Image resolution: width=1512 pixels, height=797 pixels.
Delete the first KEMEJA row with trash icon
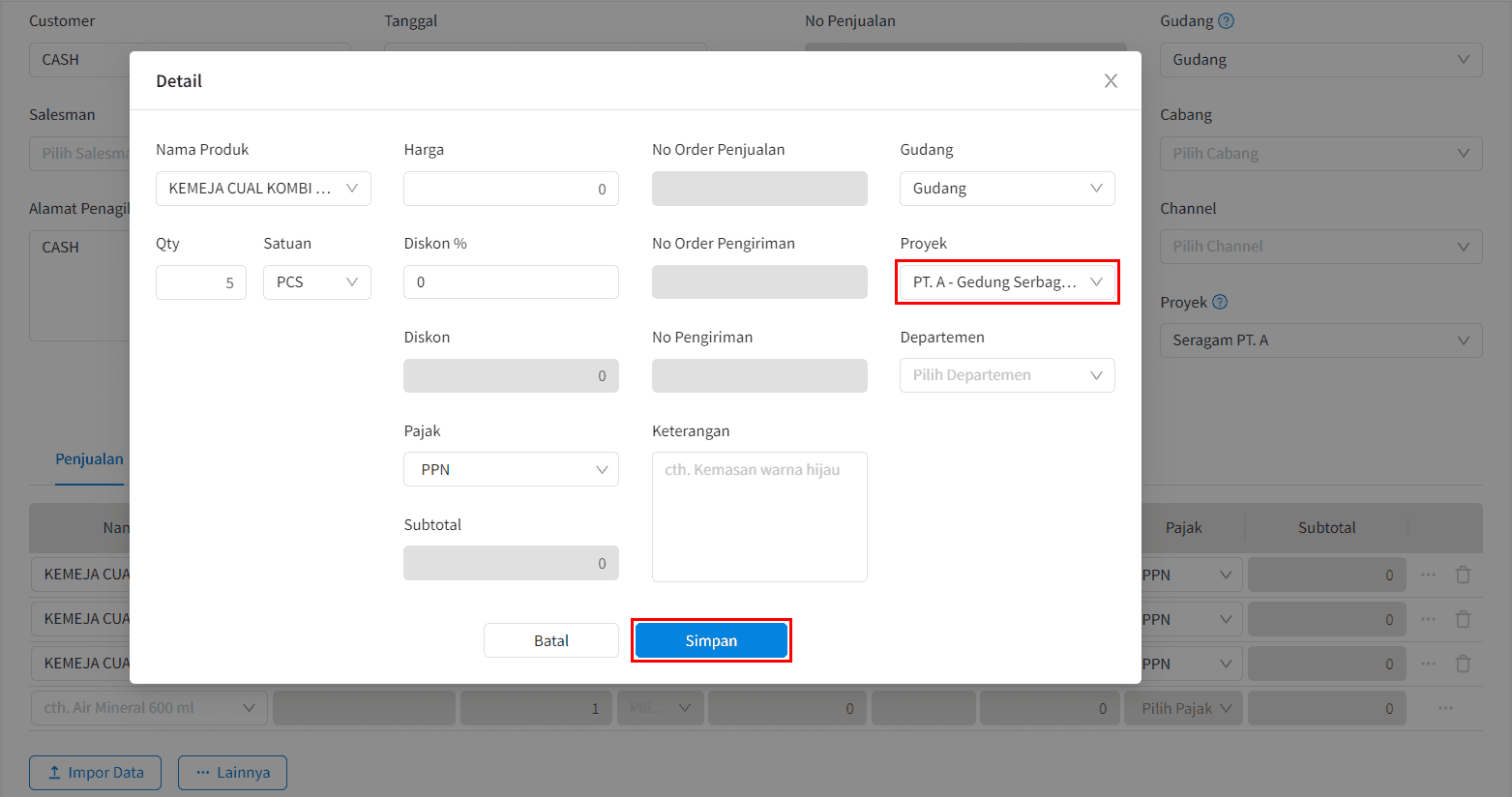[x=1463, y=575]
